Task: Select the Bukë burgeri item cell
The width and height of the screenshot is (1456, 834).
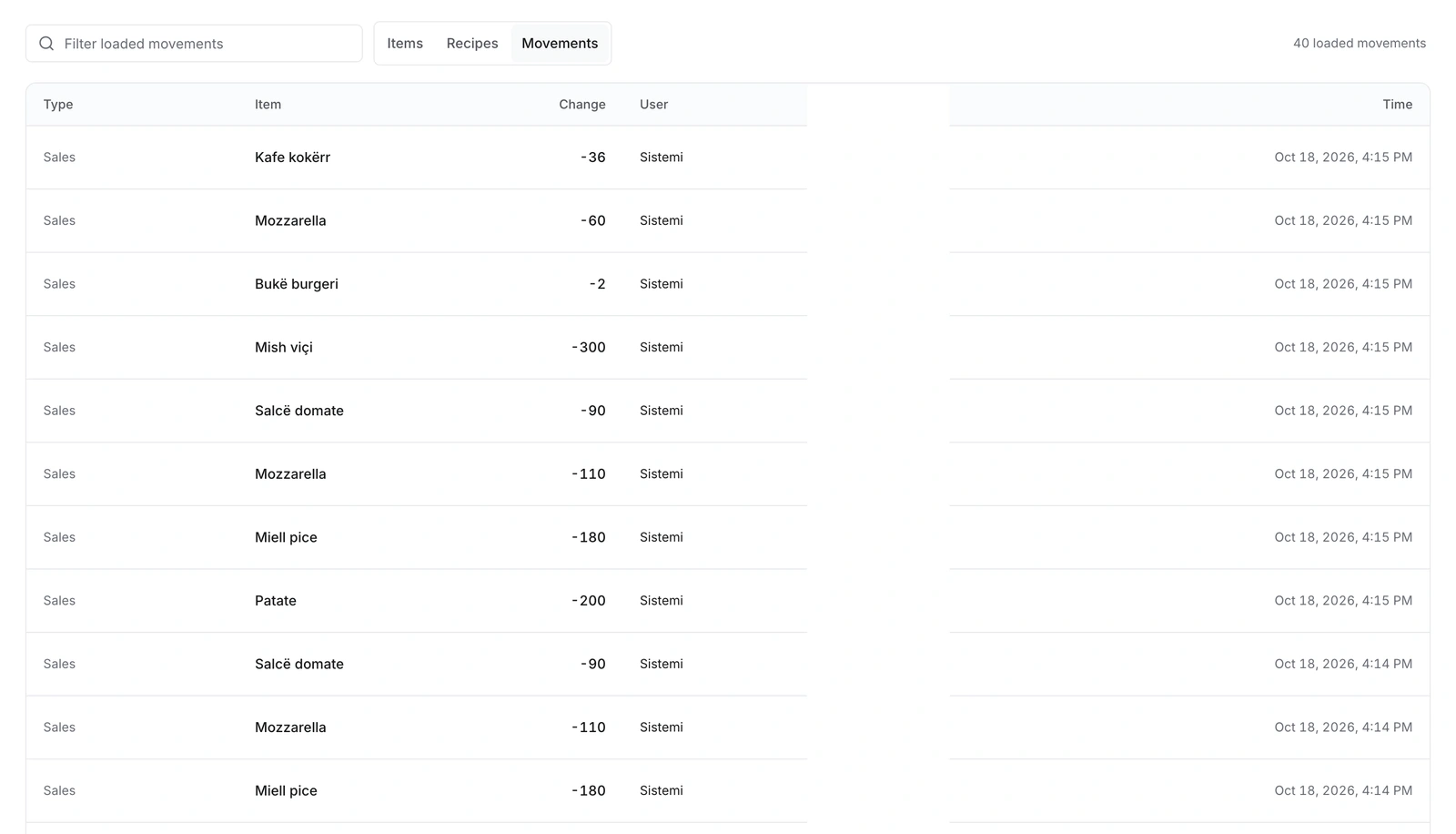Action: coord(297,284)
